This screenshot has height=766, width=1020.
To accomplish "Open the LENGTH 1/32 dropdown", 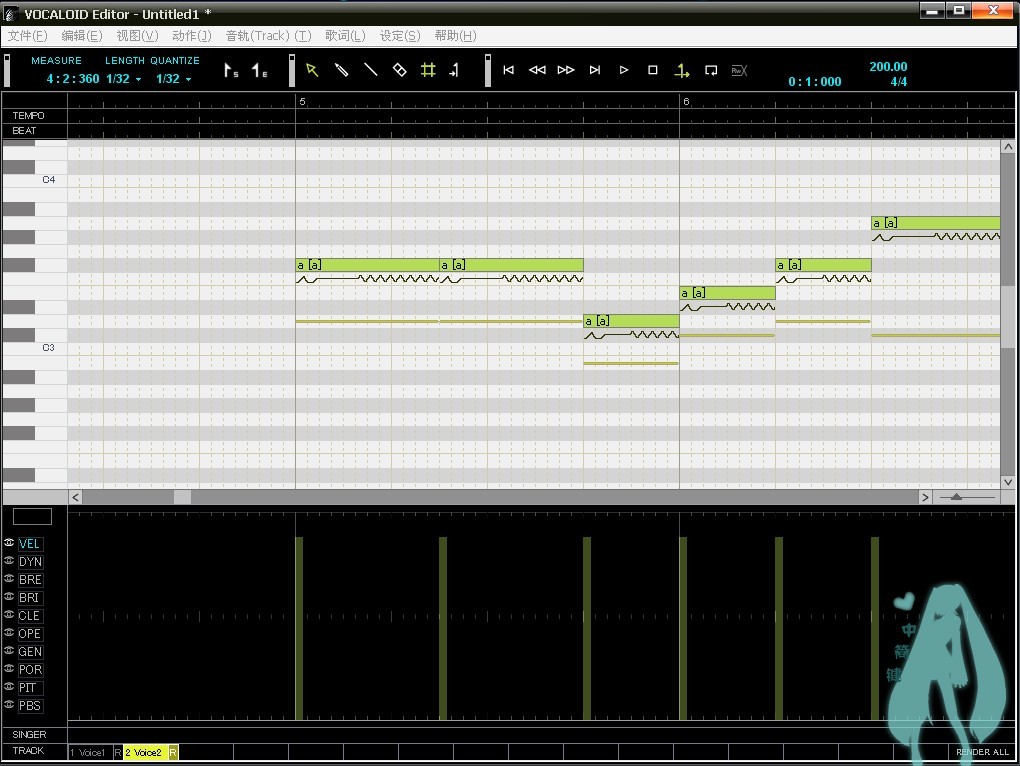I will [122, 79].
